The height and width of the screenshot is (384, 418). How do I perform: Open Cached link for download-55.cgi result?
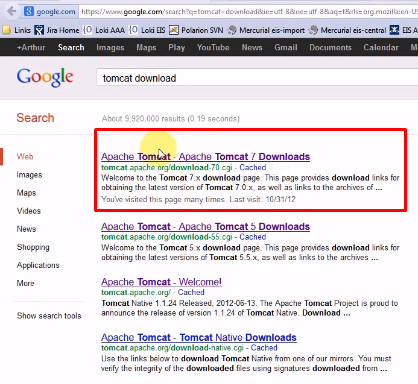coord(253,237)
